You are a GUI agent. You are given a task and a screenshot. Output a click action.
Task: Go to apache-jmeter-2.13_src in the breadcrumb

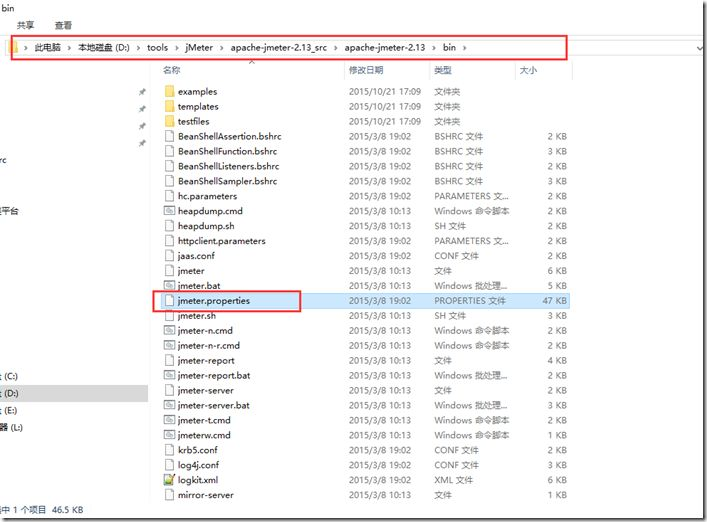279,47
